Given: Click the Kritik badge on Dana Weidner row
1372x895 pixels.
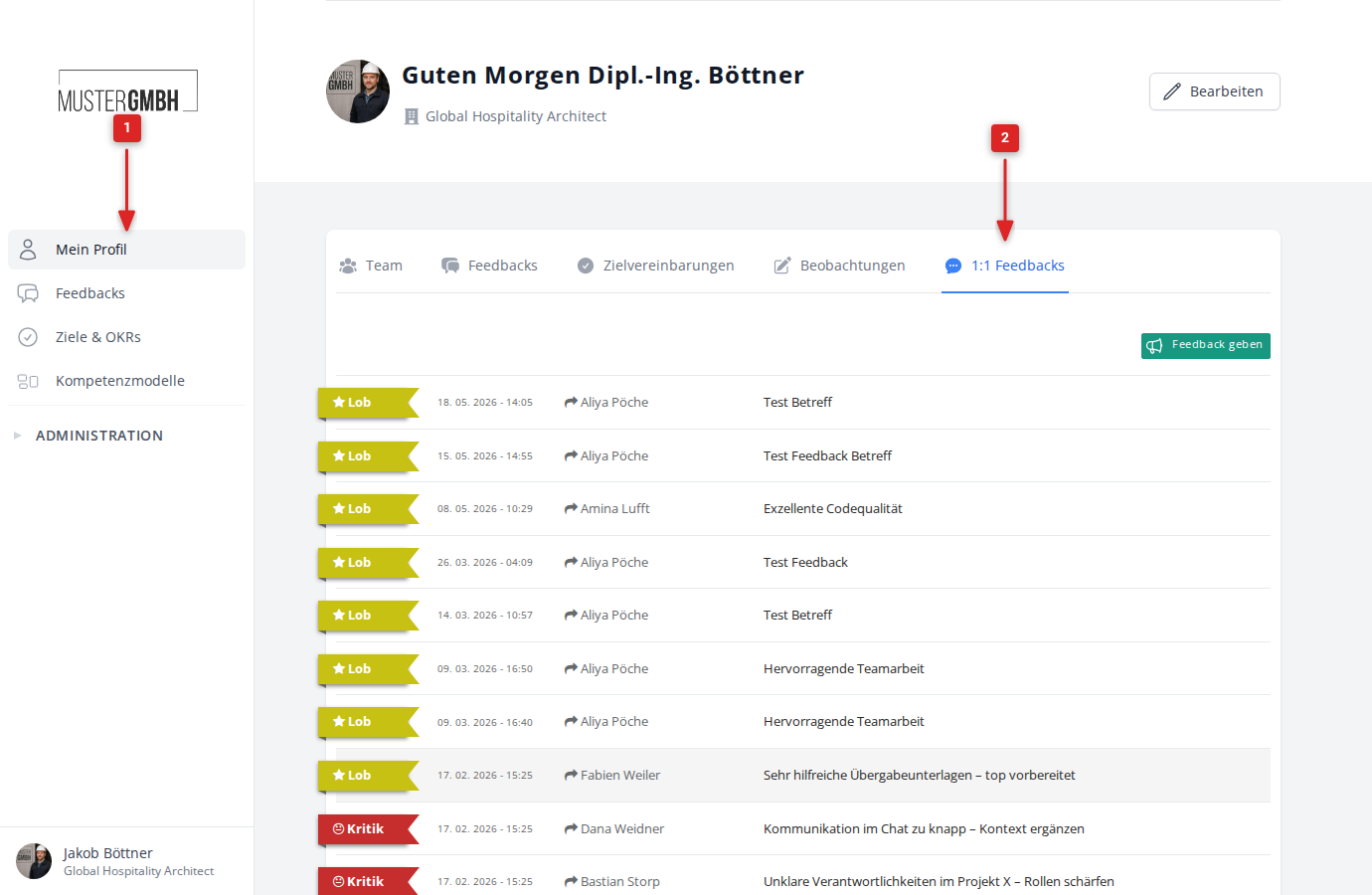Looking at the screenshot, I should 368,829.
